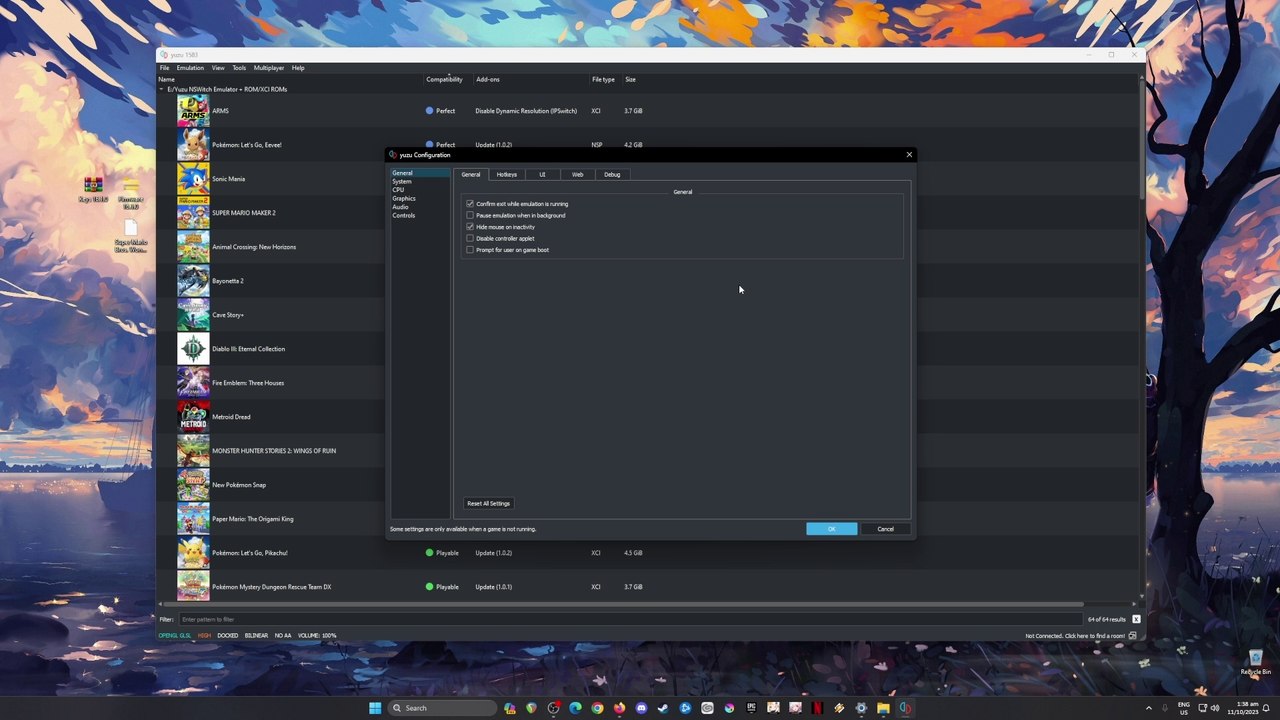Sort game list by Compatibility column

[x=444, y=79]
